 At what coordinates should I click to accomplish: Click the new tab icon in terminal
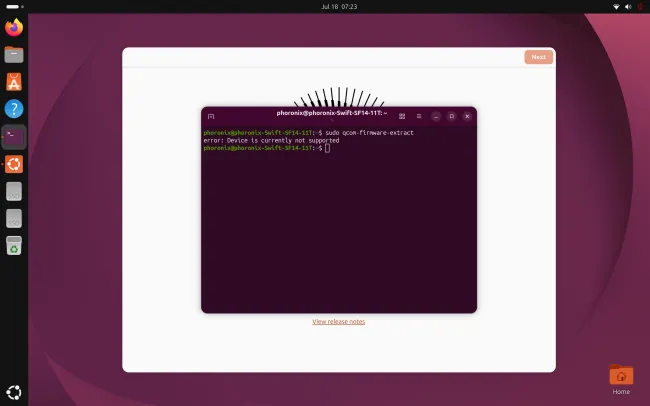211,117
